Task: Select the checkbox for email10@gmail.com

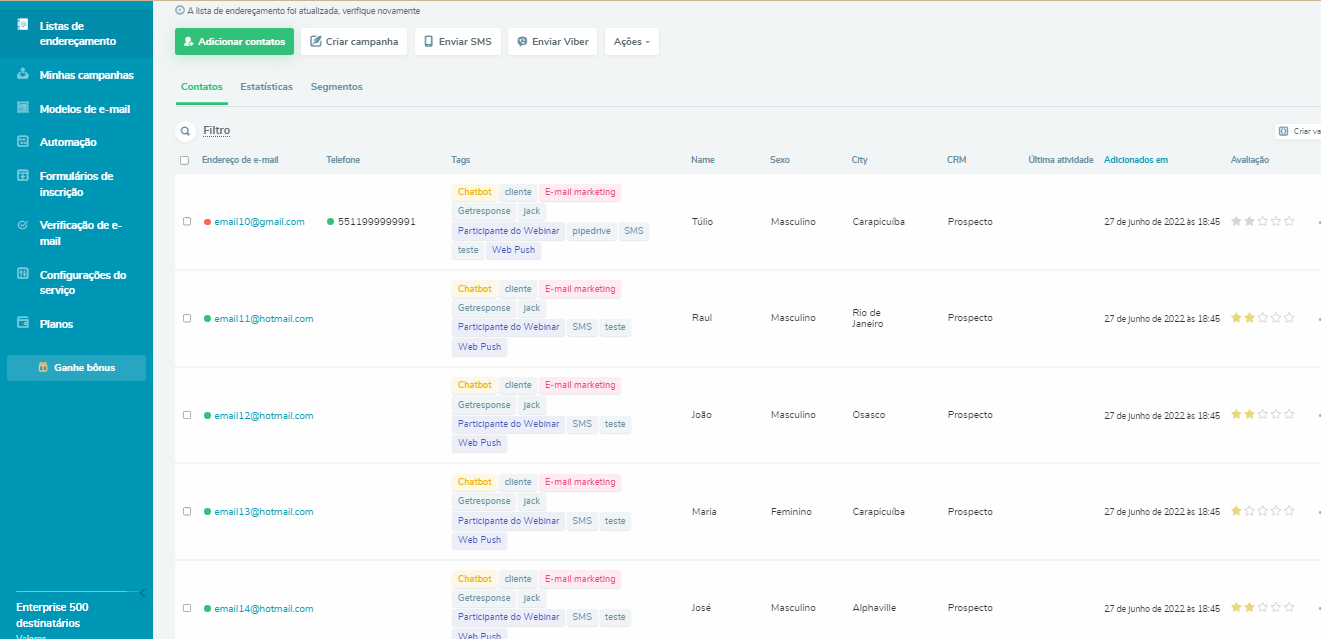Action: coord(187,221)
